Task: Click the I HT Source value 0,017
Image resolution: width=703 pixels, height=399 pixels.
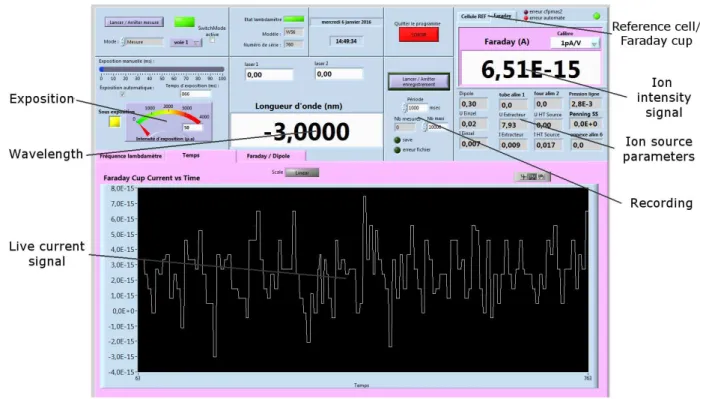Action: [x=547, y=145]
